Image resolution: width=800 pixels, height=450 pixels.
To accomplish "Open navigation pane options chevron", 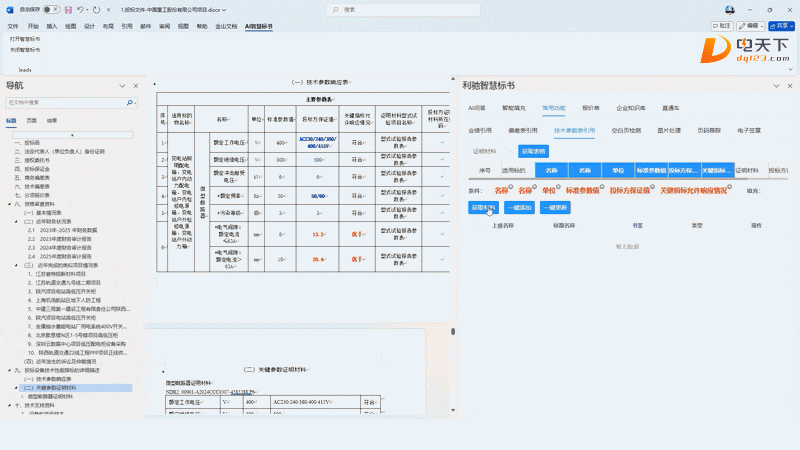I will (122, 86).
